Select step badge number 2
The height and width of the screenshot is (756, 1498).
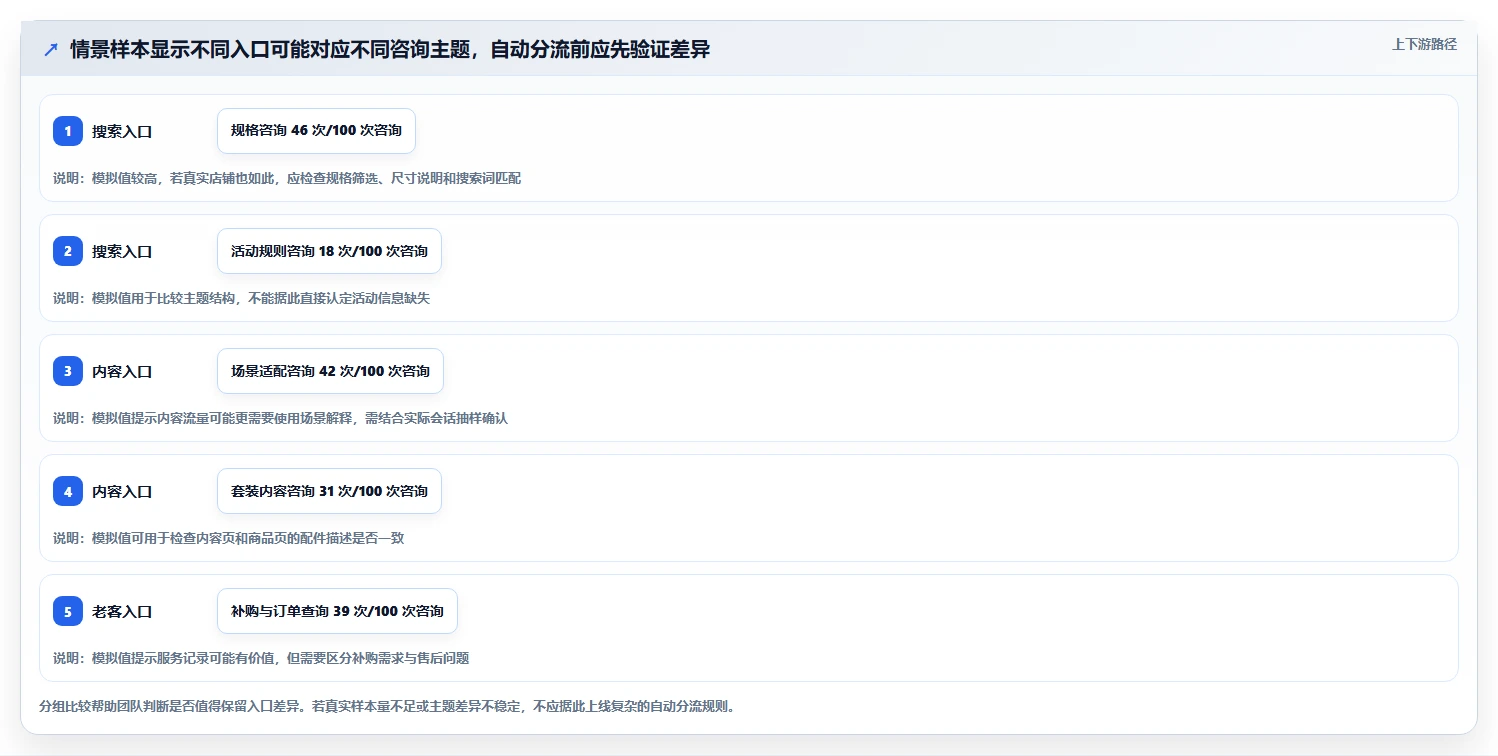[68, 251]
